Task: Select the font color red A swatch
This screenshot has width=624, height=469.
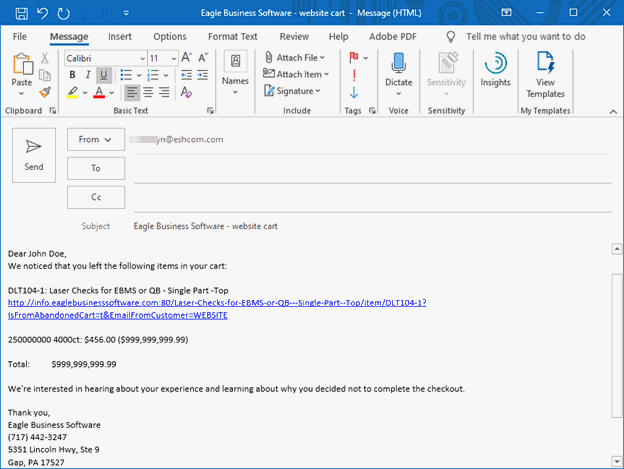Action: [98, 92]
